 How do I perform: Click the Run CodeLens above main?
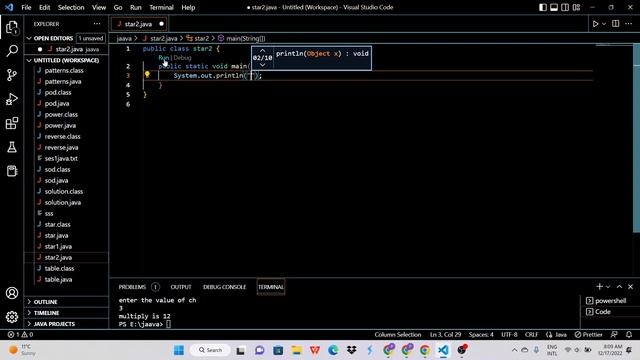(x=164, y=58)
